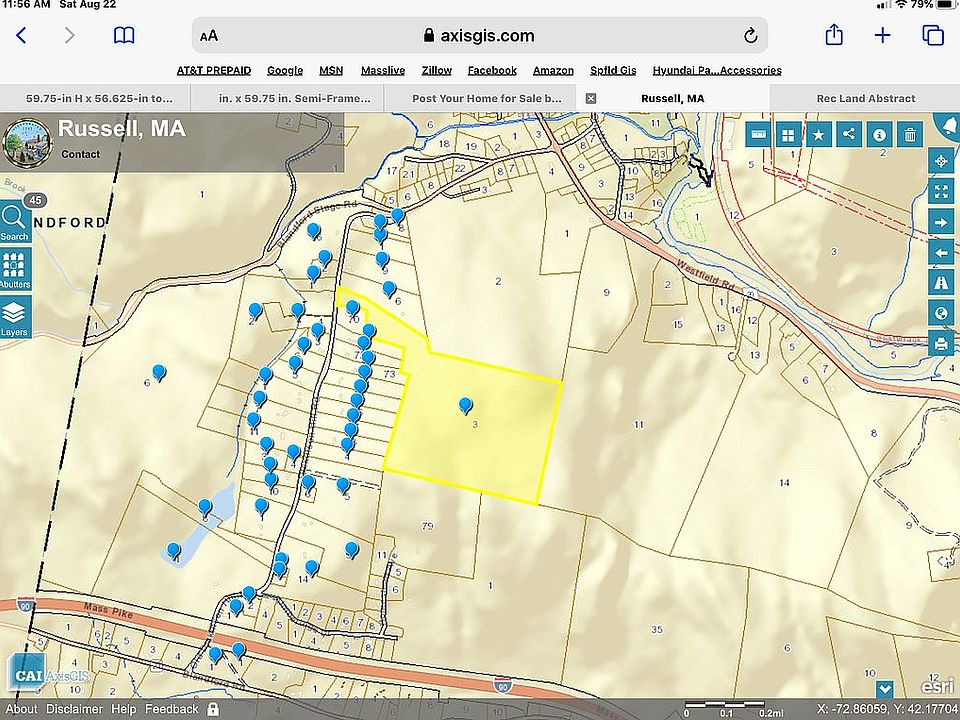Open the Layers panel
960x720 pixels.
click(x=15, y=318)
